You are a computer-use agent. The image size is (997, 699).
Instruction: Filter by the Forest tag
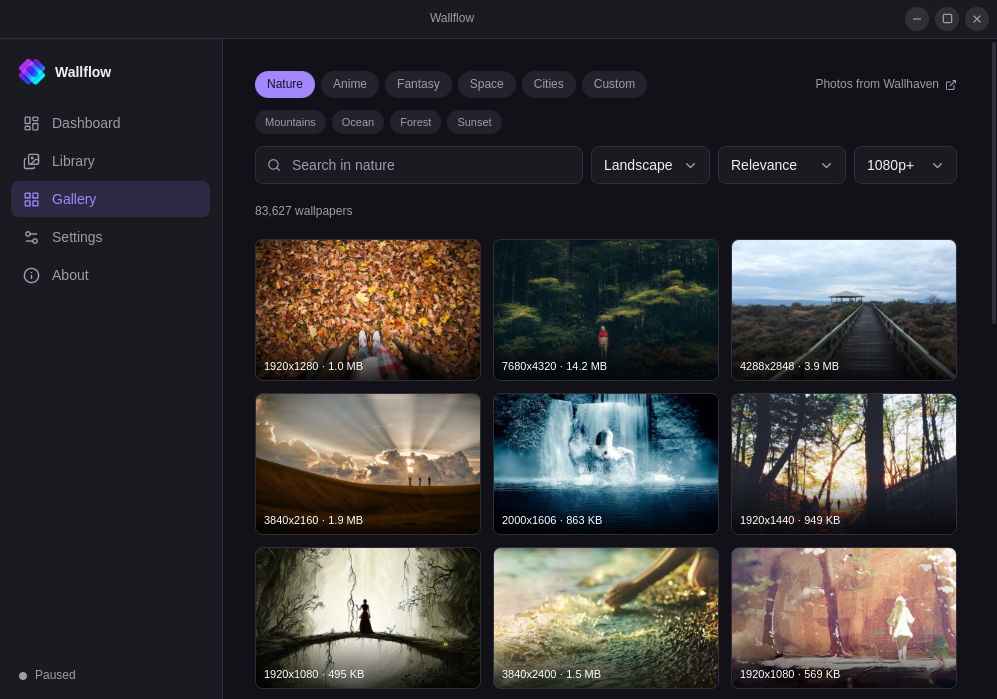415,122
